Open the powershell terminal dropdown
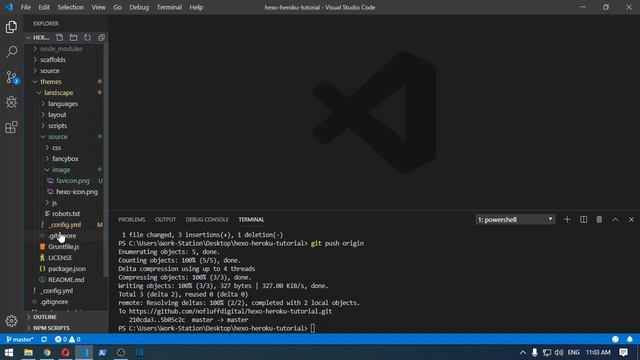 coord(515,220)
